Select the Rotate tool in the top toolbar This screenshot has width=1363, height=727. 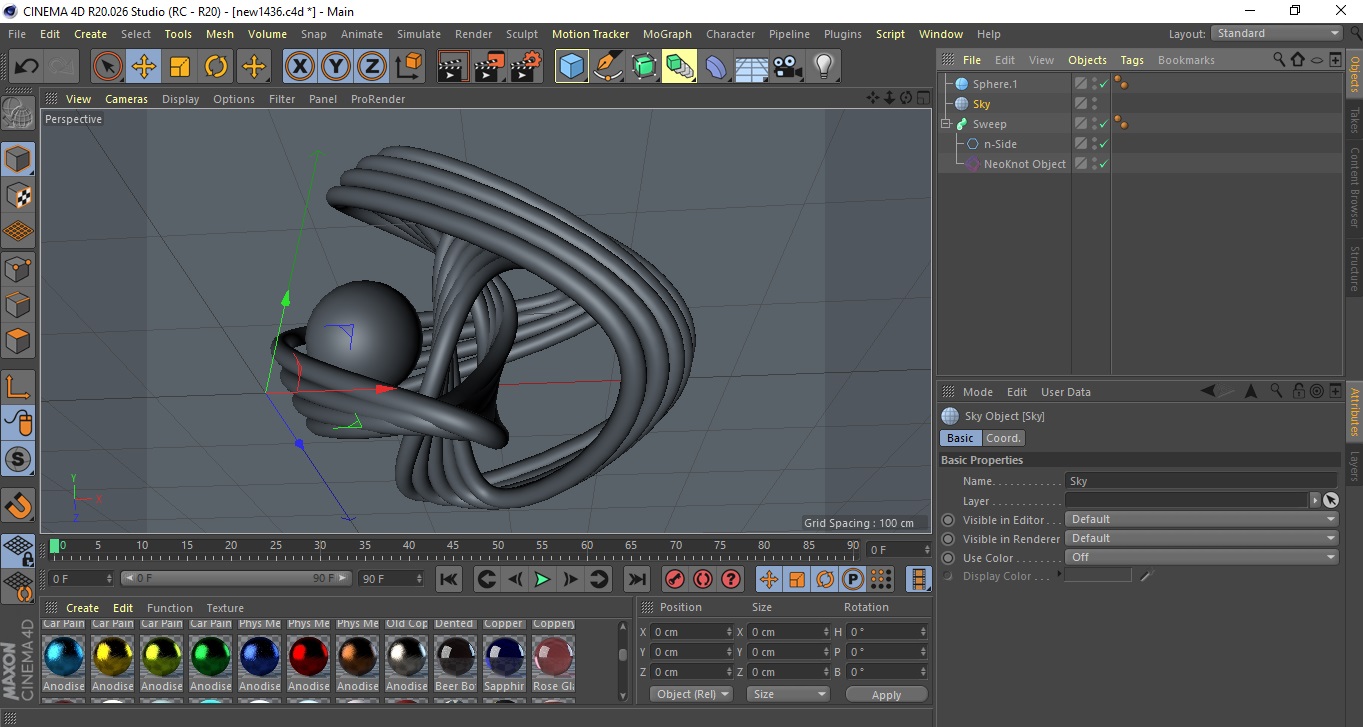click(x=216, y=67)
